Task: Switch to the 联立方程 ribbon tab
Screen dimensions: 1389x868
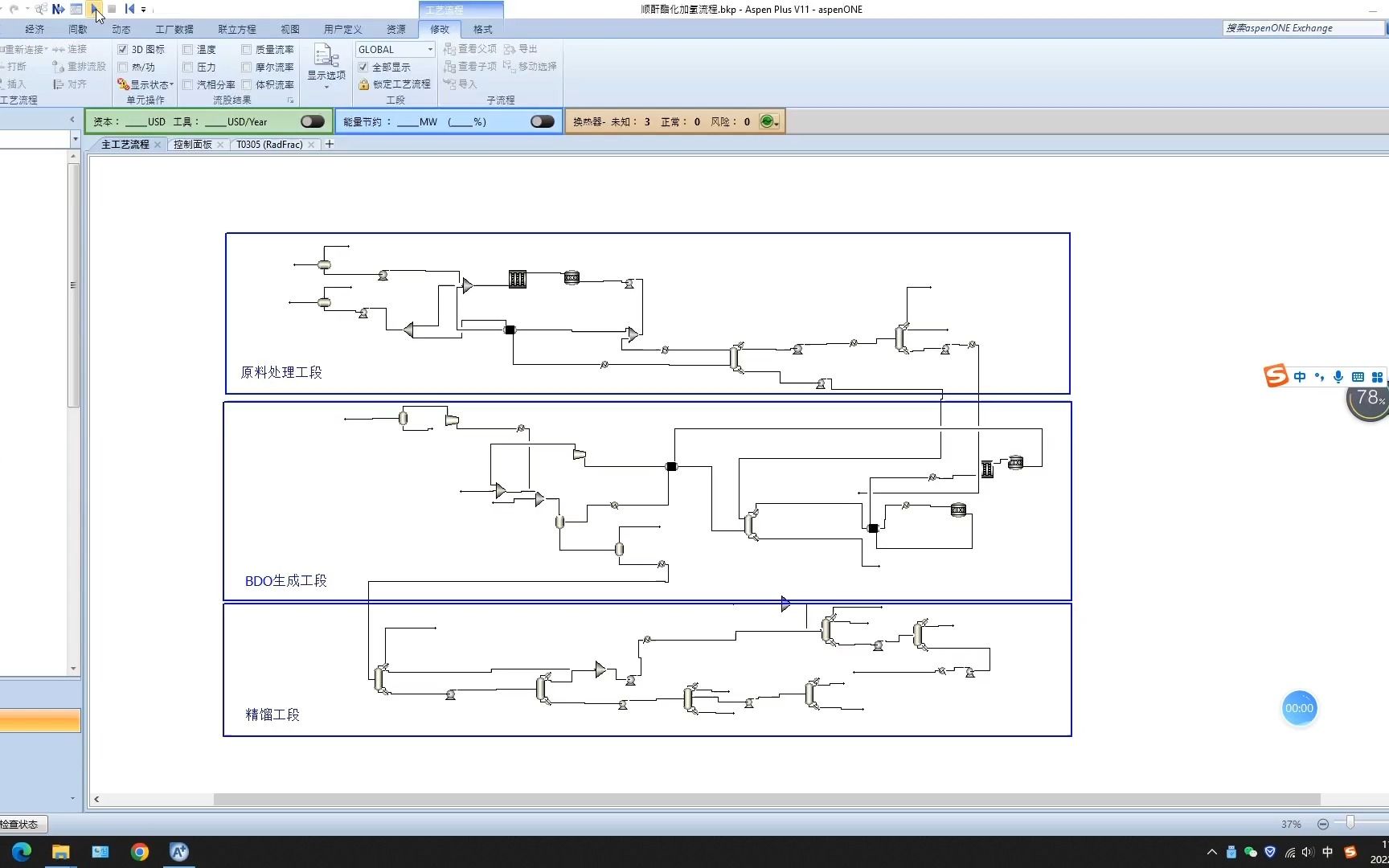Action: [237, 29]
